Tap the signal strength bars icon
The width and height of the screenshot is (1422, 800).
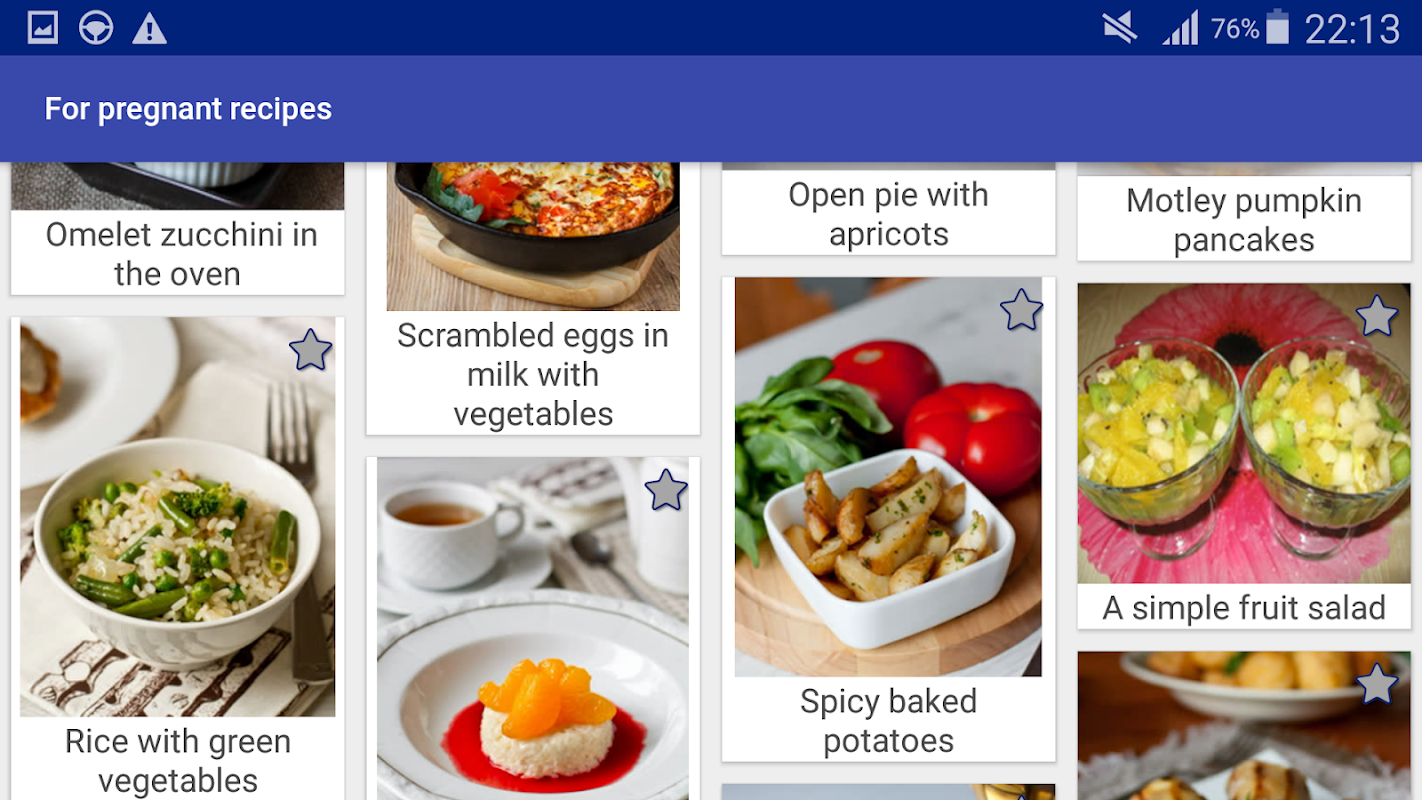1181,28
